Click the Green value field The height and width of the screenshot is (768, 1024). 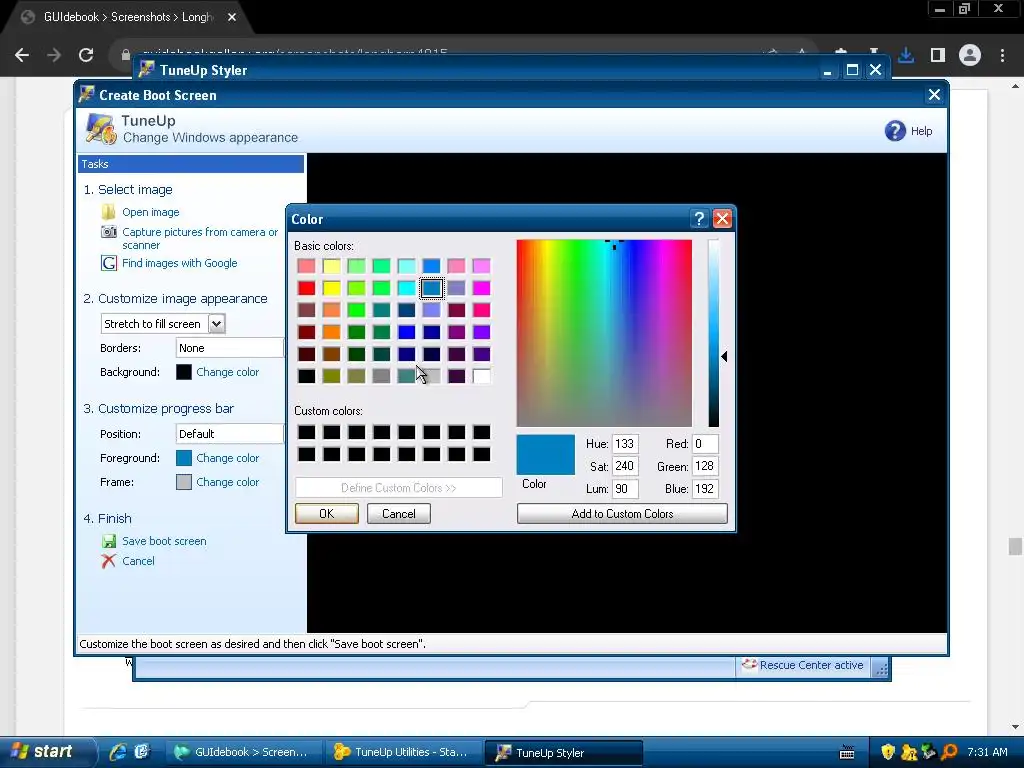click(705, 466)
